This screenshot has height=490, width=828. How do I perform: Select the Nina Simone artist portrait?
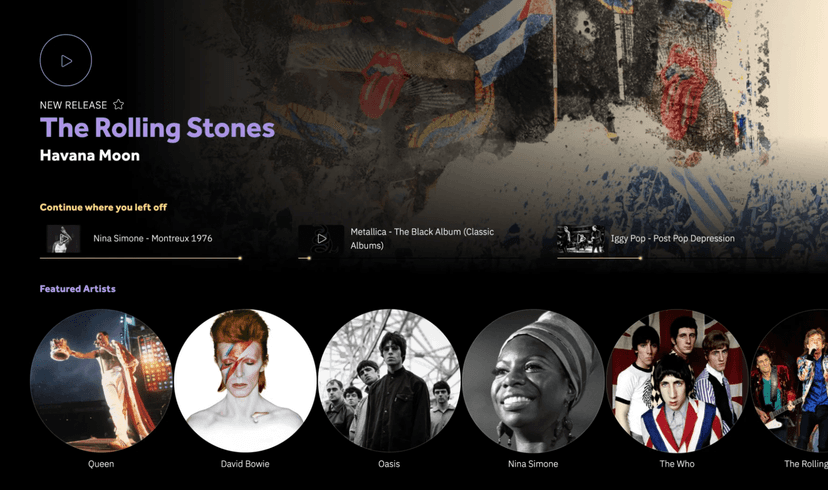[x=533, y=381]
